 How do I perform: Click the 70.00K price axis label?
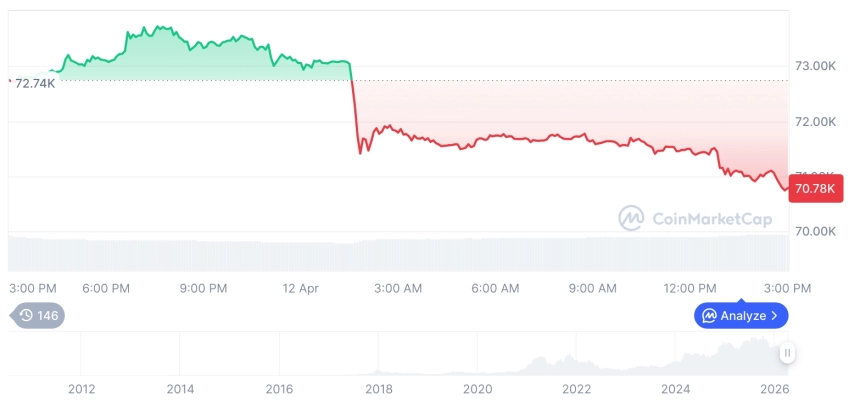(x=815, y=231)
